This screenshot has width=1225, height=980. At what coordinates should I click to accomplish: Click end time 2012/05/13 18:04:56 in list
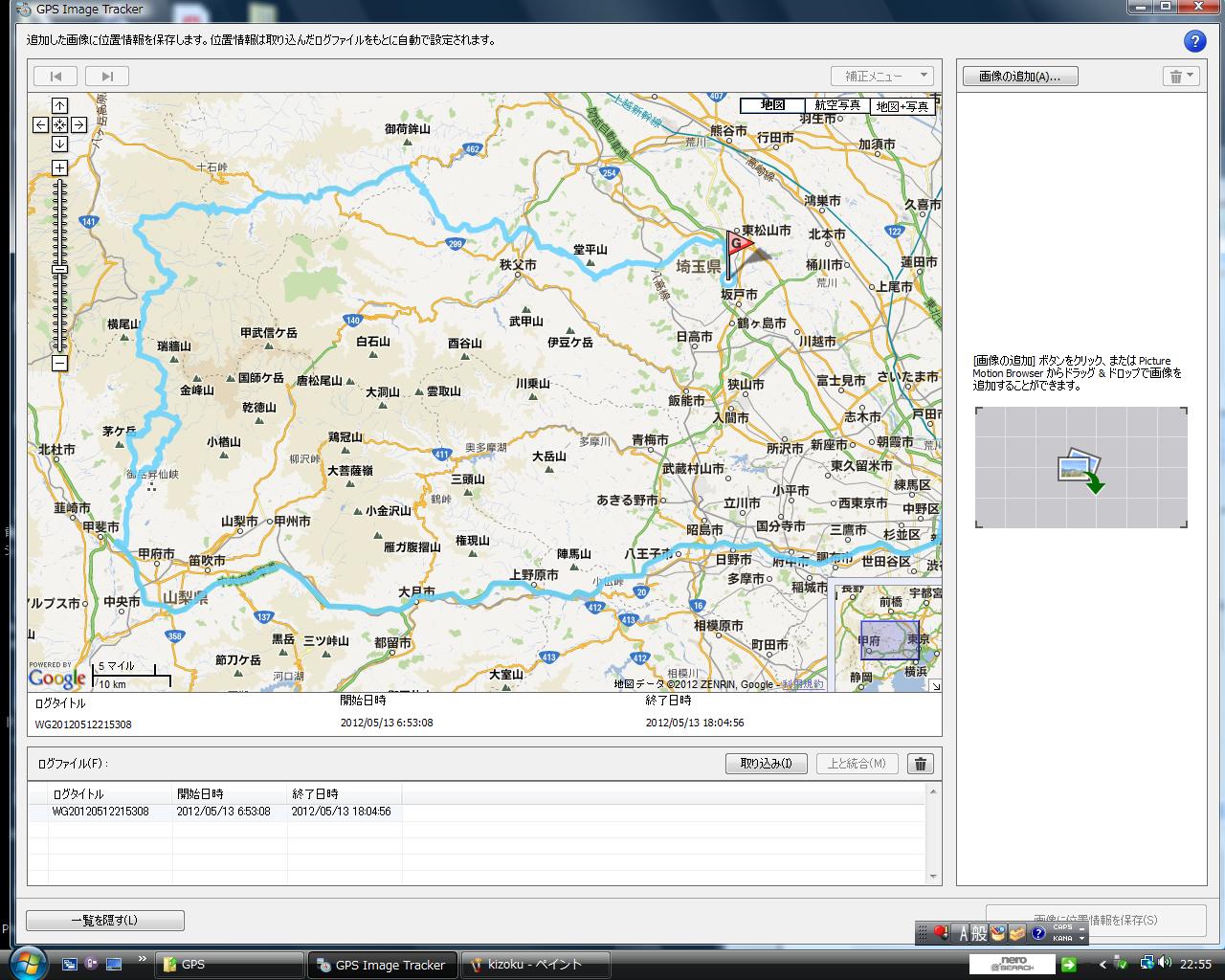coord(341,812)
